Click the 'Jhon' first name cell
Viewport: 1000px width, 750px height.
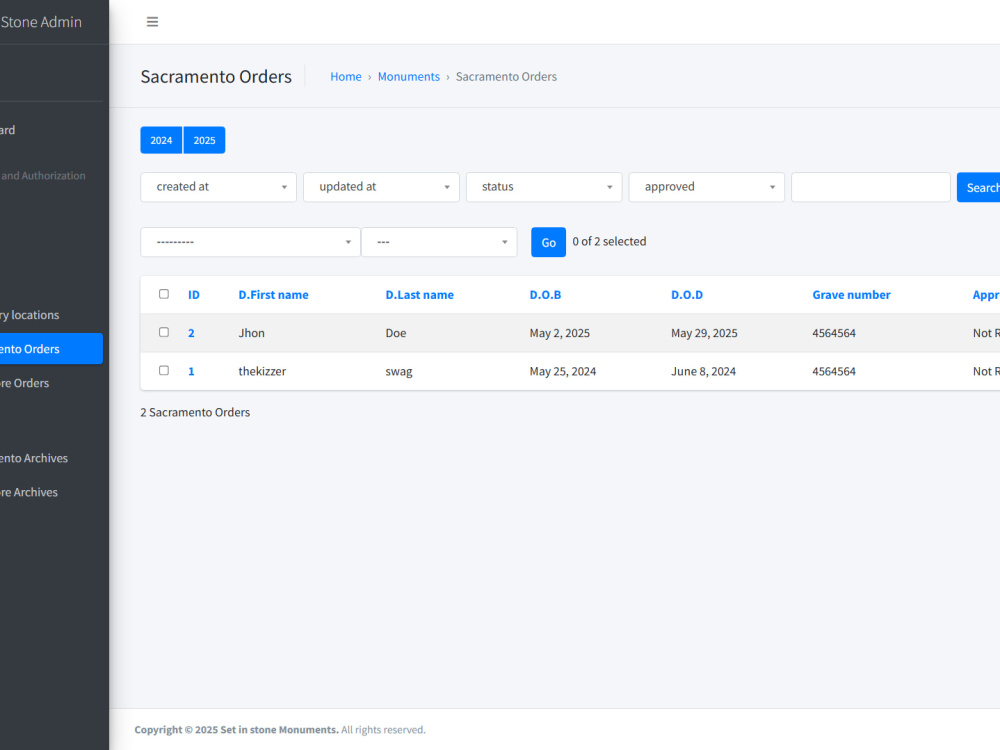(x=251, y=333)
